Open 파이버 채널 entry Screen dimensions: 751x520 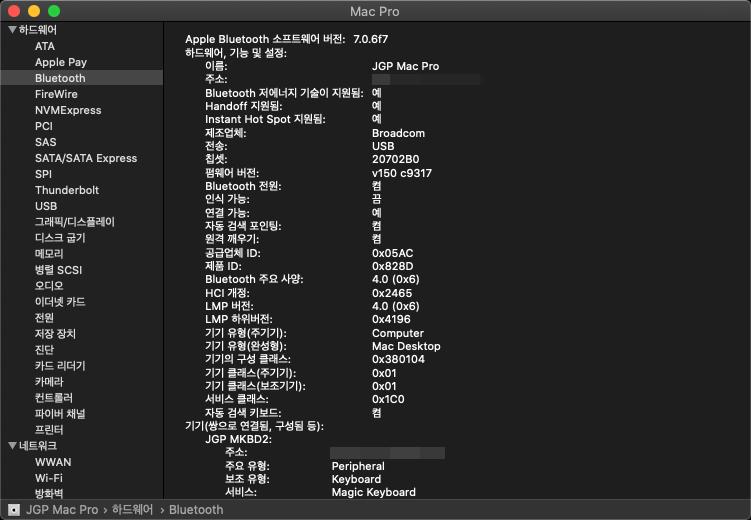coord(60,414)
